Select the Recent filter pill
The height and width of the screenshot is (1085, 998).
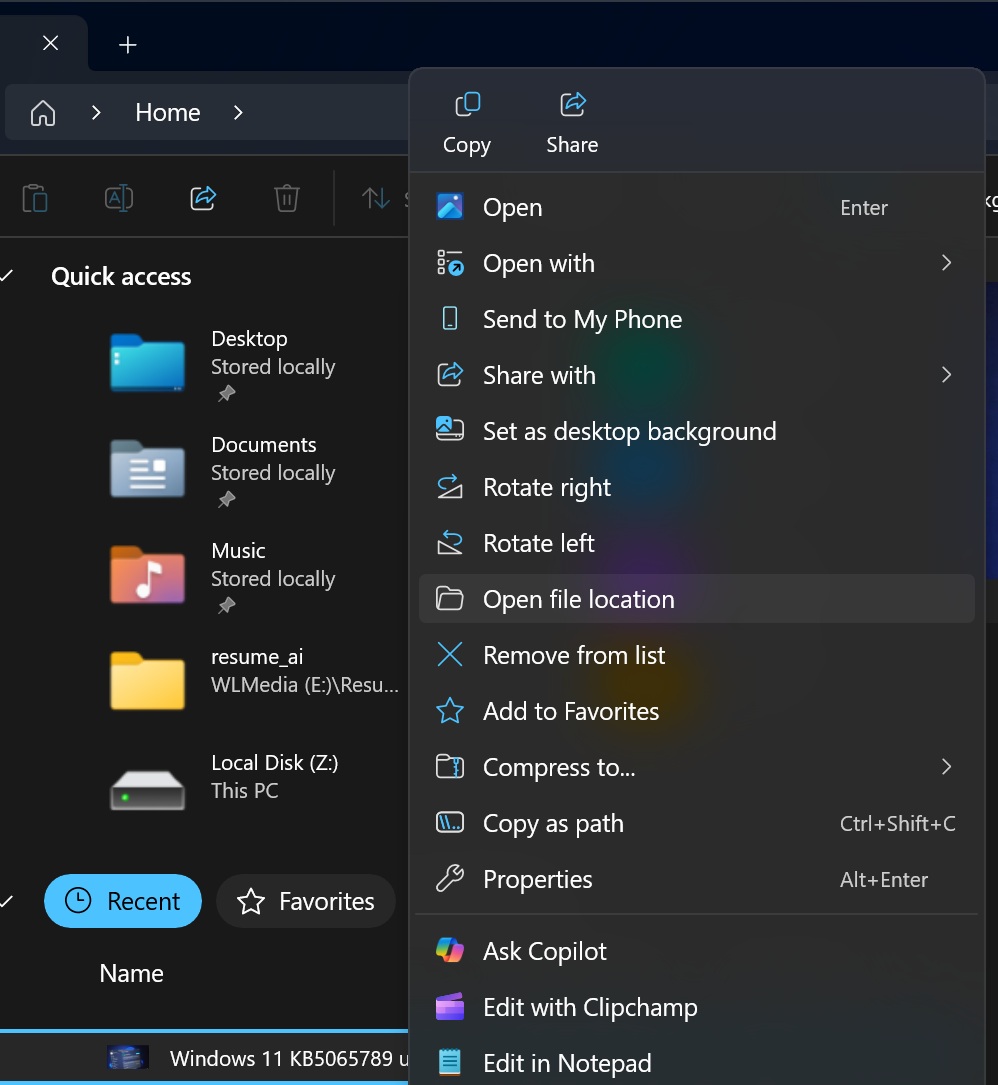(123, 901)
